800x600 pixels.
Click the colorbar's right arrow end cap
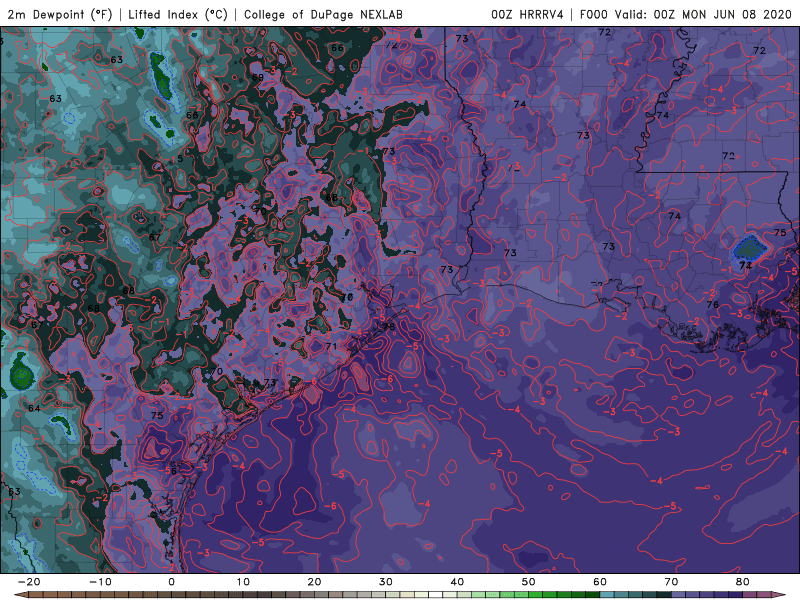[x=779, y=595]
